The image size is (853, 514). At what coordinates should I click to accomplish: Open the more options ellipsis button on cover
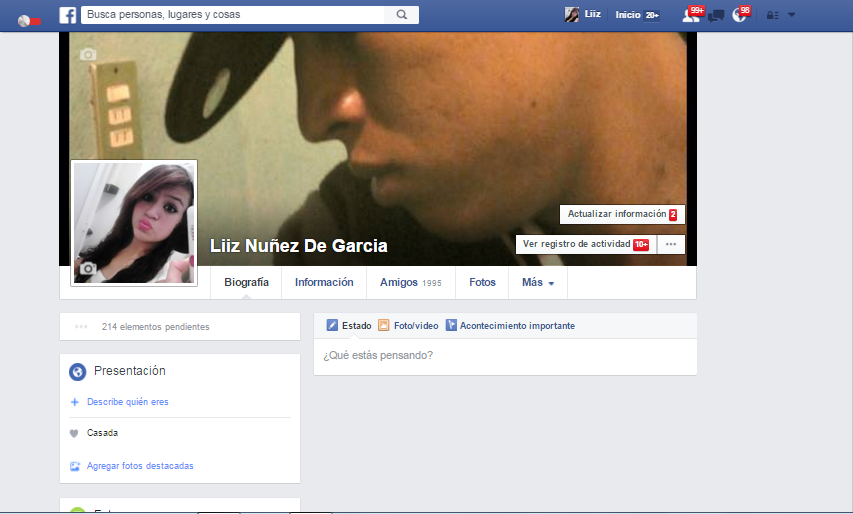[671, 244]
